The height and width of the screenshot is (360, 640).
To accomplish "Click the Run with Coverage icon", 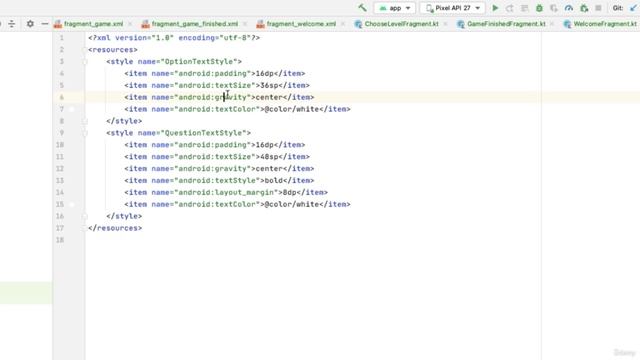I will pos(554,8).
